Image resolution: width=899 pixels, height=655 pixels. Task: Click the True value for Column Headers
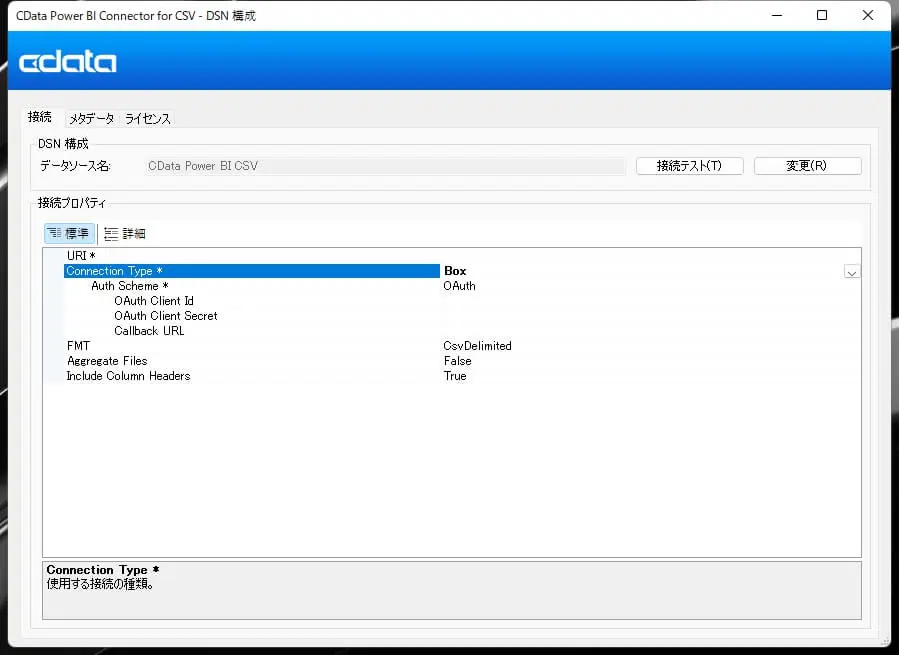click(x=650, y=376)
